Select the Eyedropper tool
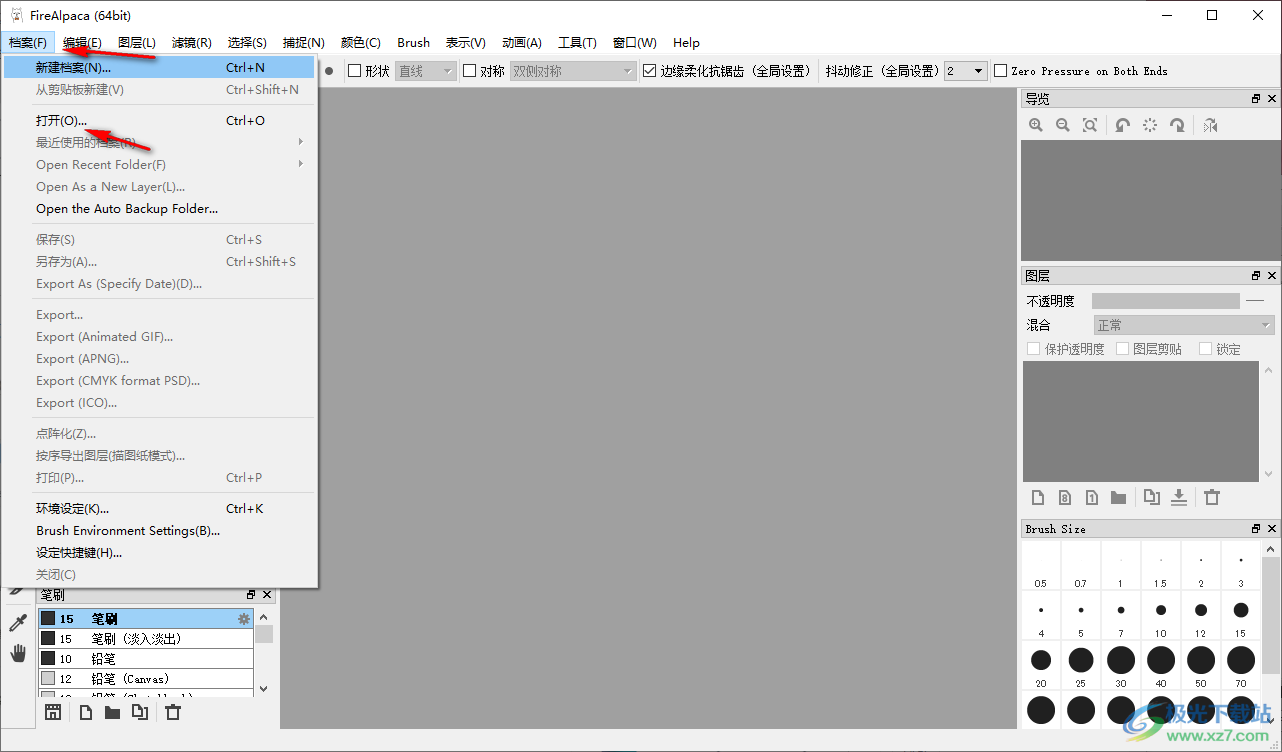The height and width of the screenshot is (752, 1282). pos(18,623)
